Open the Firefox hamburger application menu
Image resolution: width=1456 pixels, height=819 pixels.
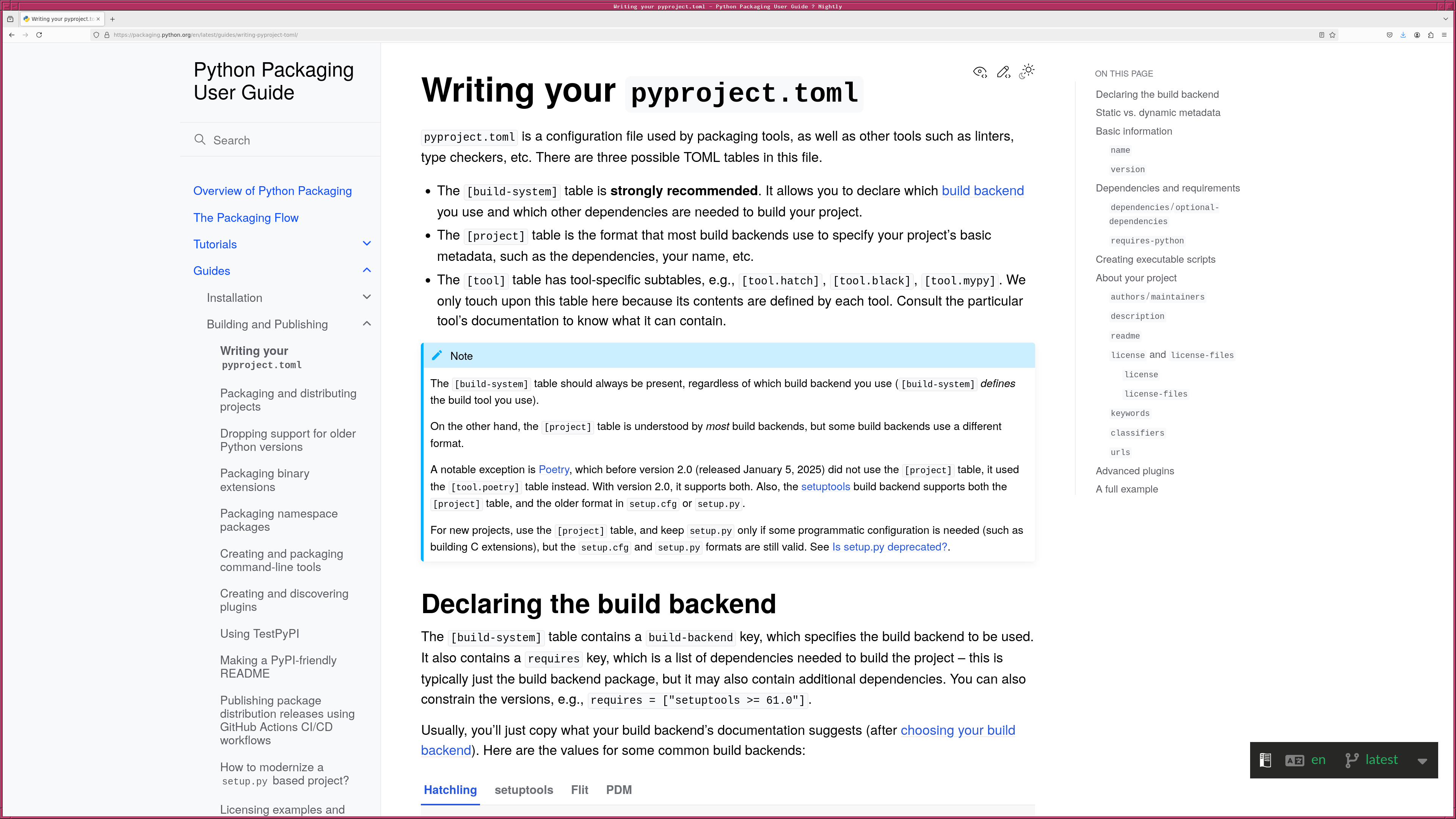tap(1444, 35)
